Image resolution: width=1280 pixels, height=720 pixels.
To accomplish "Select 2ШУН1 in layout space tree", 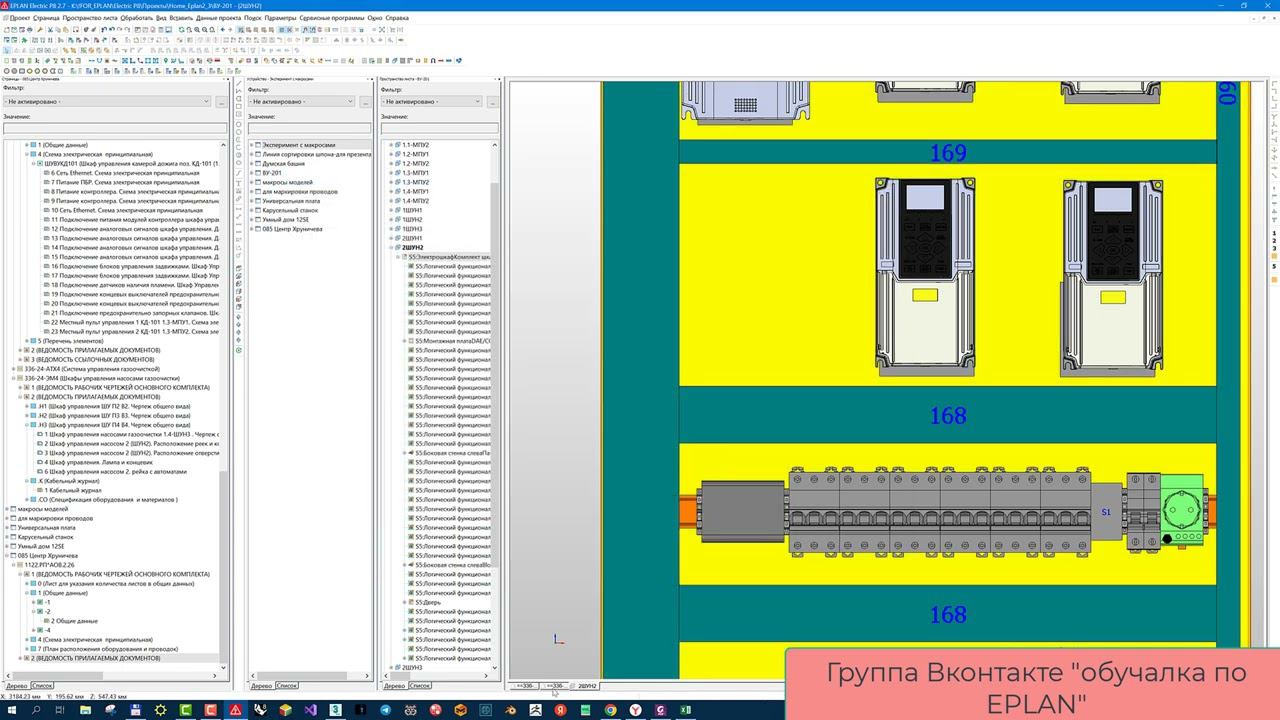I will tap(412, 238).
